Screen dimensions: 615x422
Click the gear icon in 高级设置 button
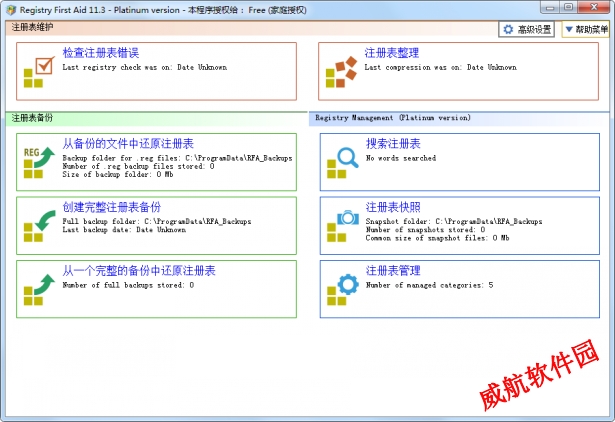pyautogui.click(x=508, y=29)
